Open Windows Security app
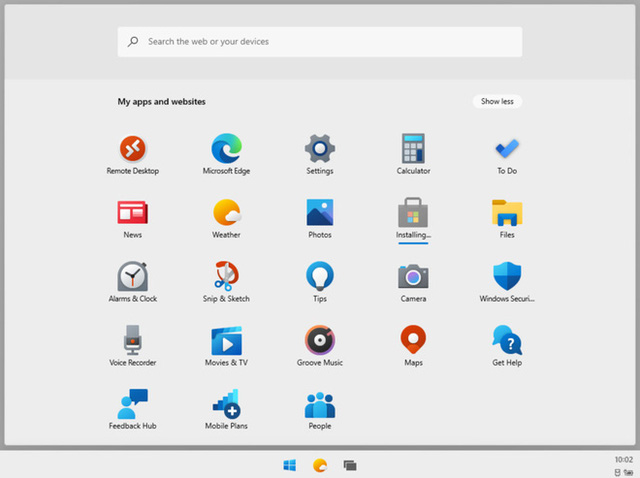640x478 pixels. [507, 277]
